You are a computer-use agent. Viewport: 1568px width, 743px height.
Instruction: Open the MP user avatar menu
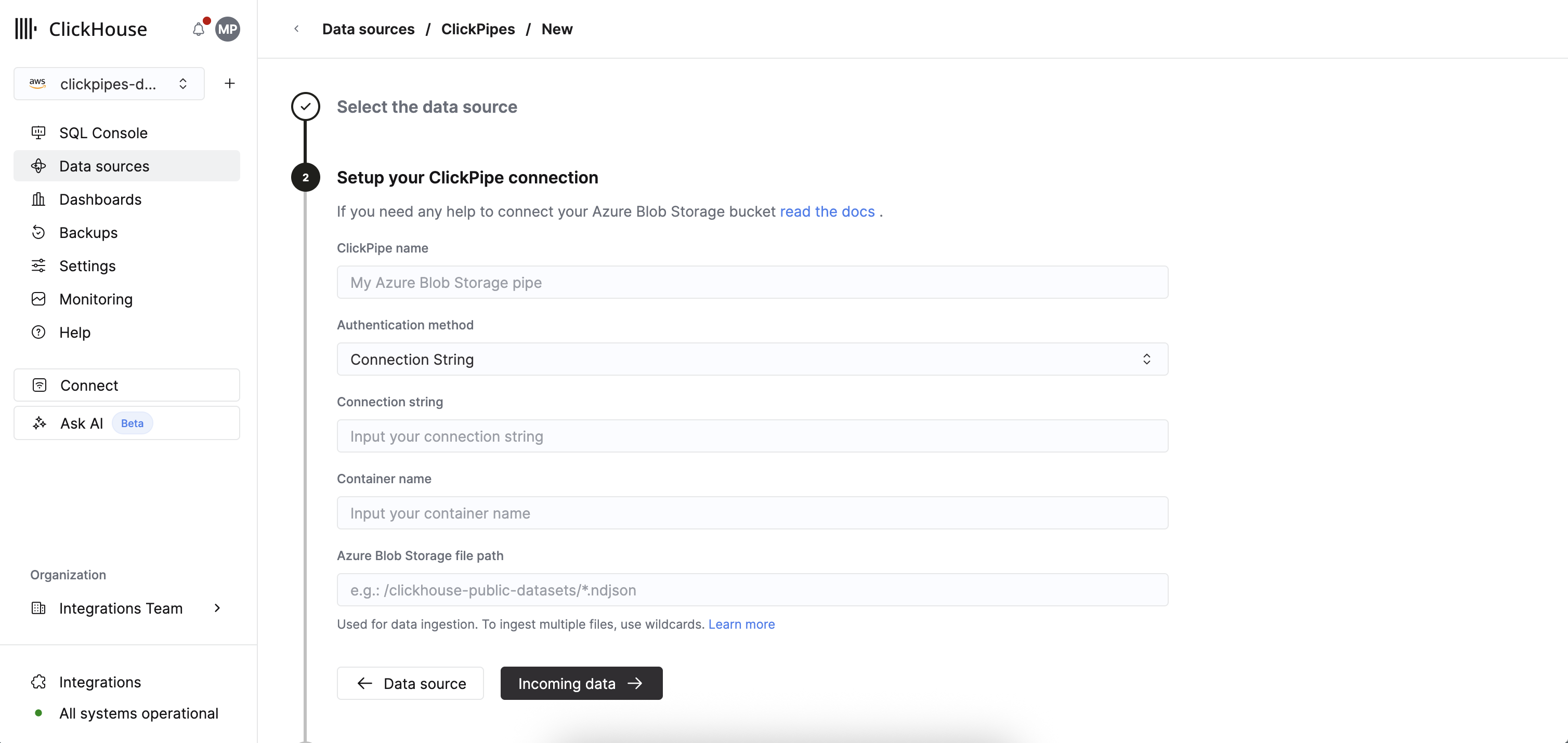(x=228, y=29)
